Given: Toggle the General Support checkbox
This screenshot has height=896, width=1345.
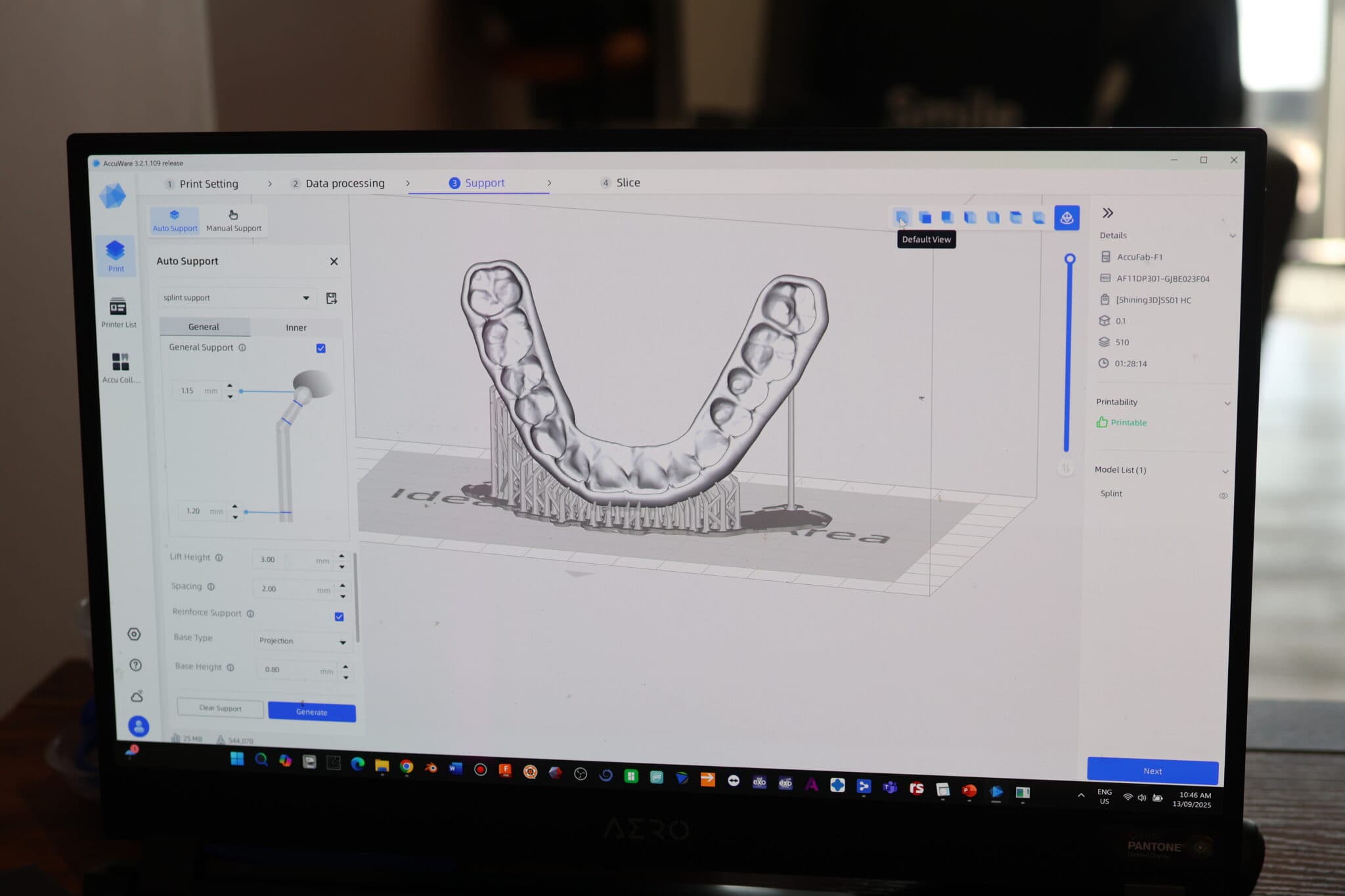Looking at the screenshot, I should pos(321,348).
